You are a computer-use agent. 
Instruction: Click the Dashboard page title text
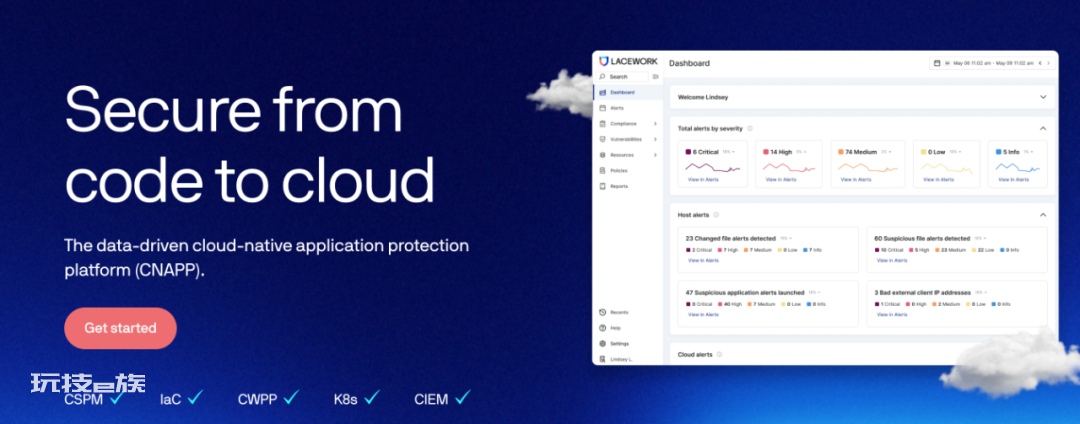coord(689,63)
